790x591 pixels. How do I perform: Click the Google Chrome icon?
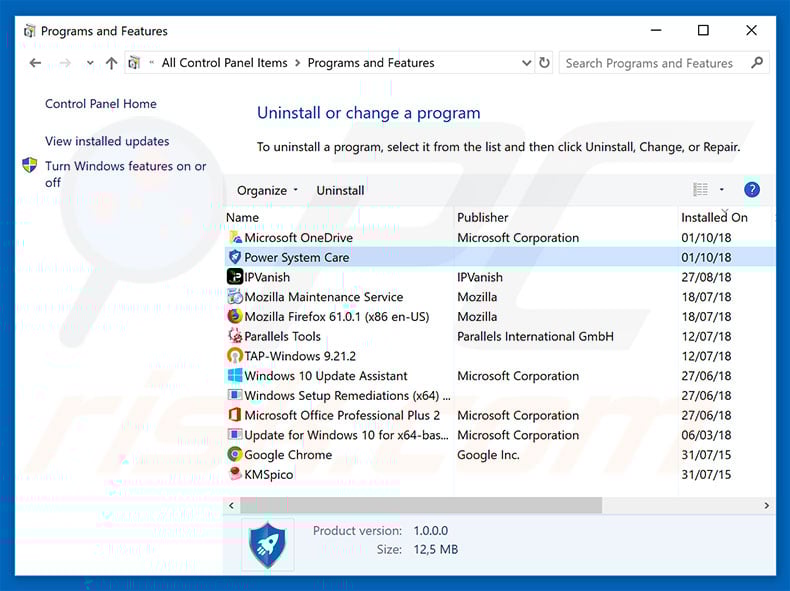pos(235,454)
